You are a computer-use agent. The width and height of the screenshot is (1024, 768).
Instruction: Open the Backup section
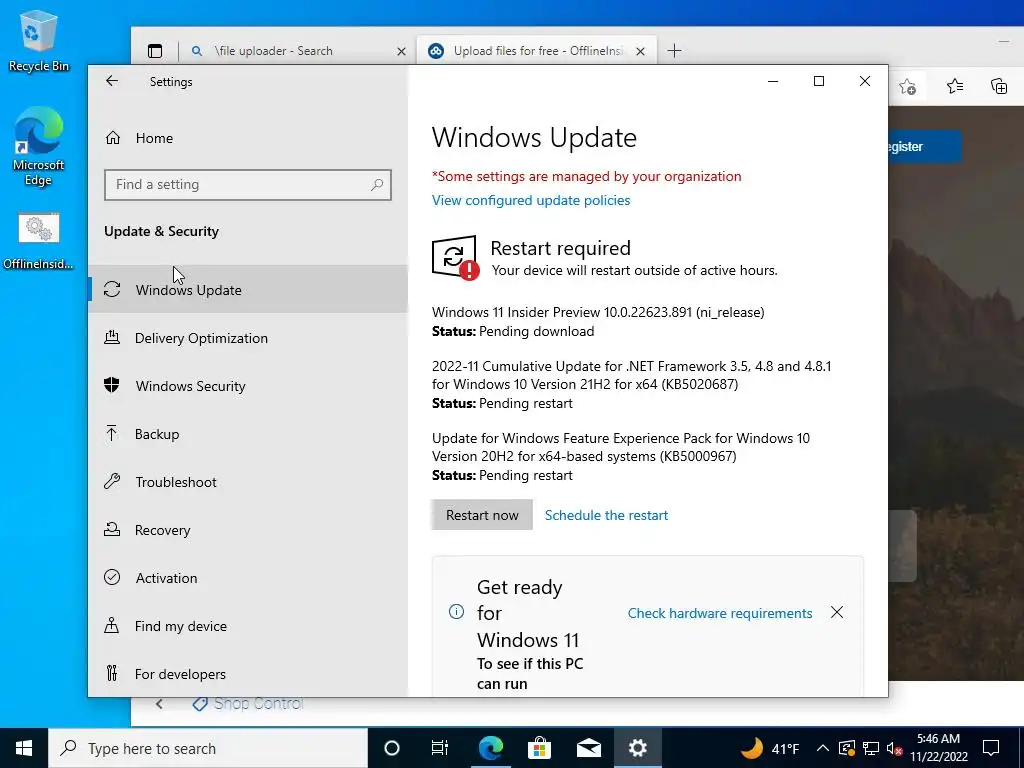point(248,434)
